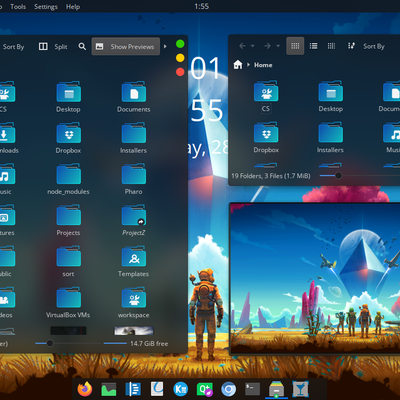The image size is (400, 400).
Task: Open the KDE Connect dock icon
Action: (181, 389)
